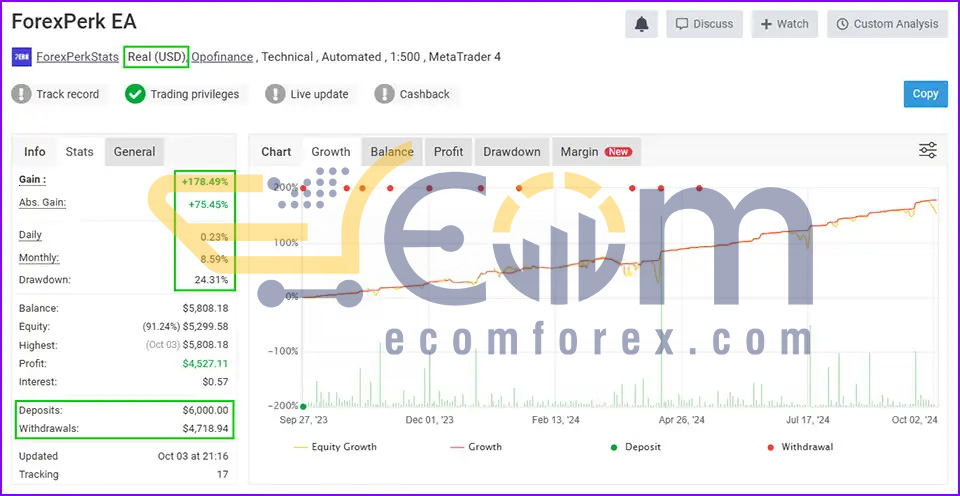Toggle Deposit legend series
This screenshot has width=960, height=496.
[637, 447]
